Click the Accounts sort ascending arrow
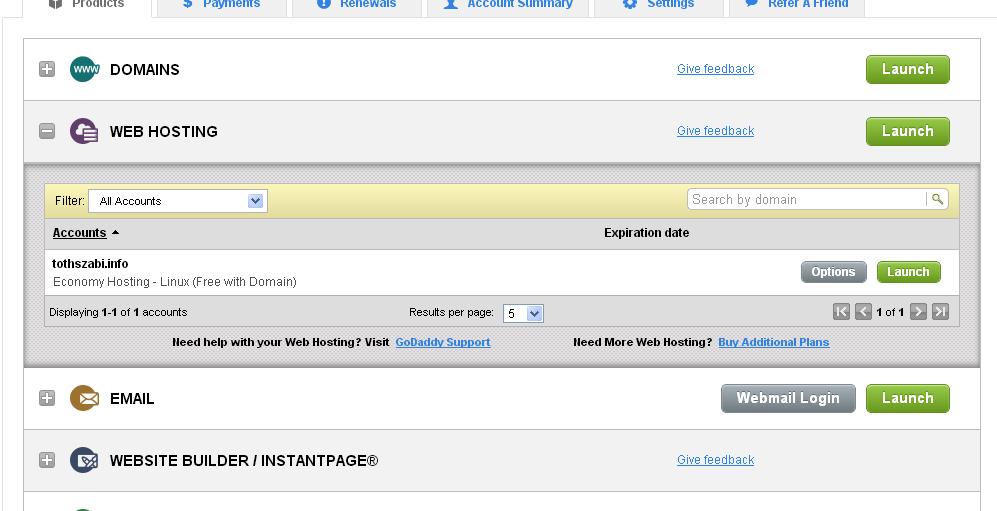The height and width of the screenshot is (511, 997). click(115, 233)
